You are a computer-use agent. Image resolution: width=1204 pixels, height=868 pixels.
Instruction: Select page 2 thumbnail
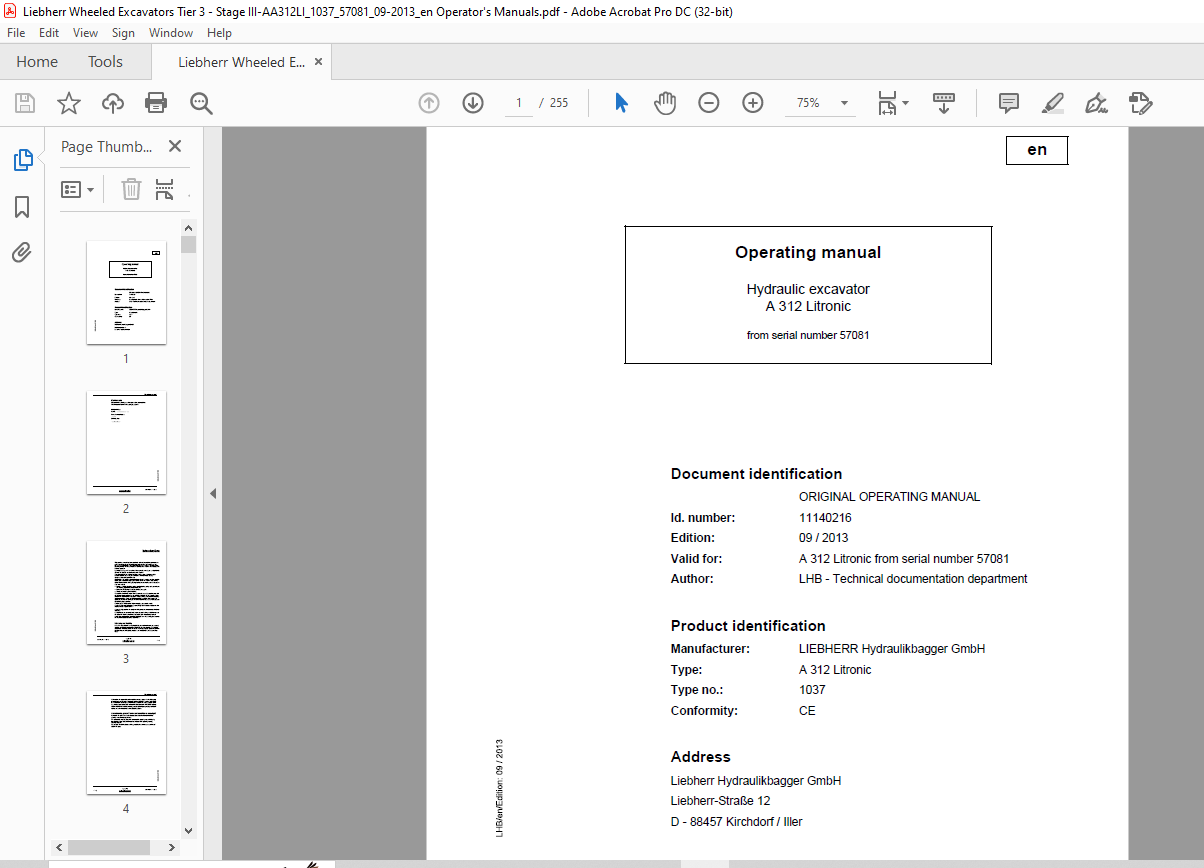pyautogui.click(x=126, y=442)
